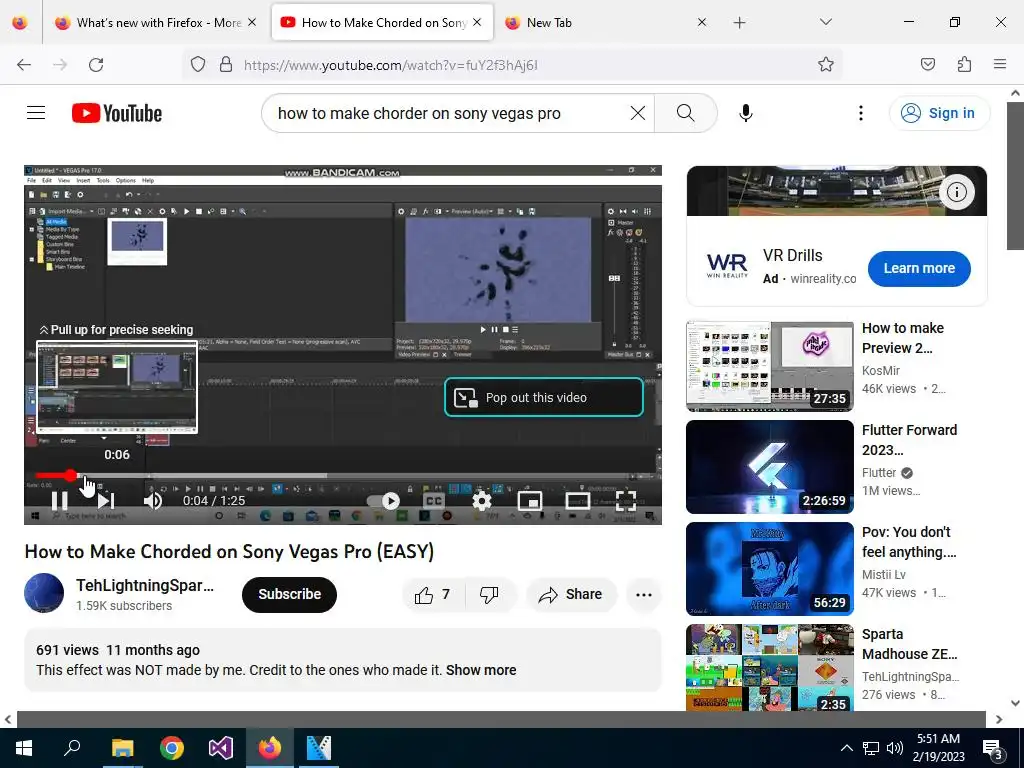Sign in to YouTube
Screen dimensions: 1024x768
939,113
